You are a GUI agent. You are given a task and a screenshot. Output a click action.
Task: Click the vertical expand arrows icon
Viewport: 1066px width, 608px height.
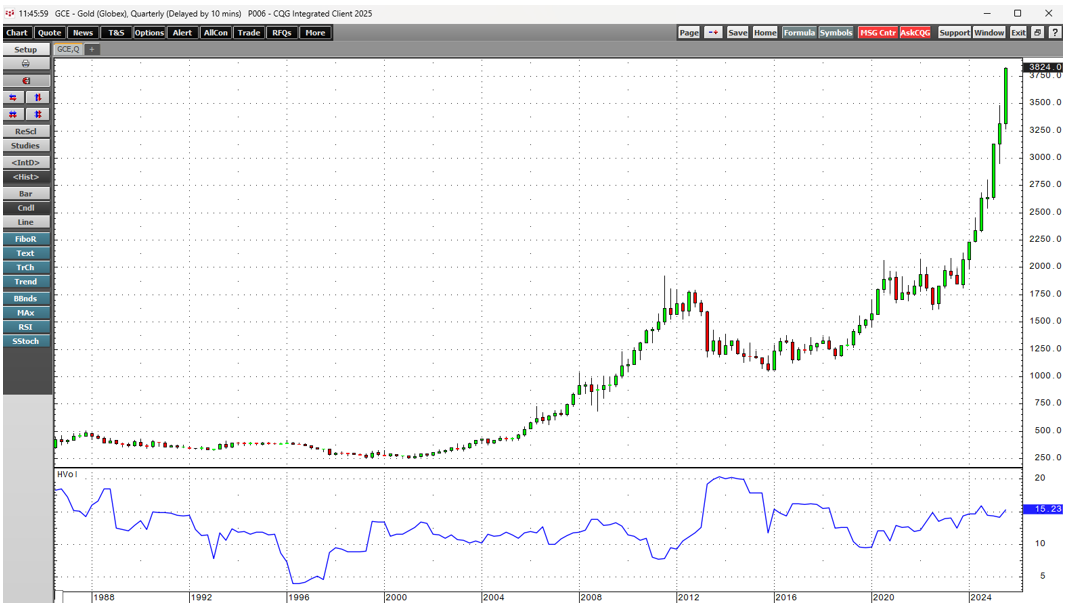click(38, 114)
